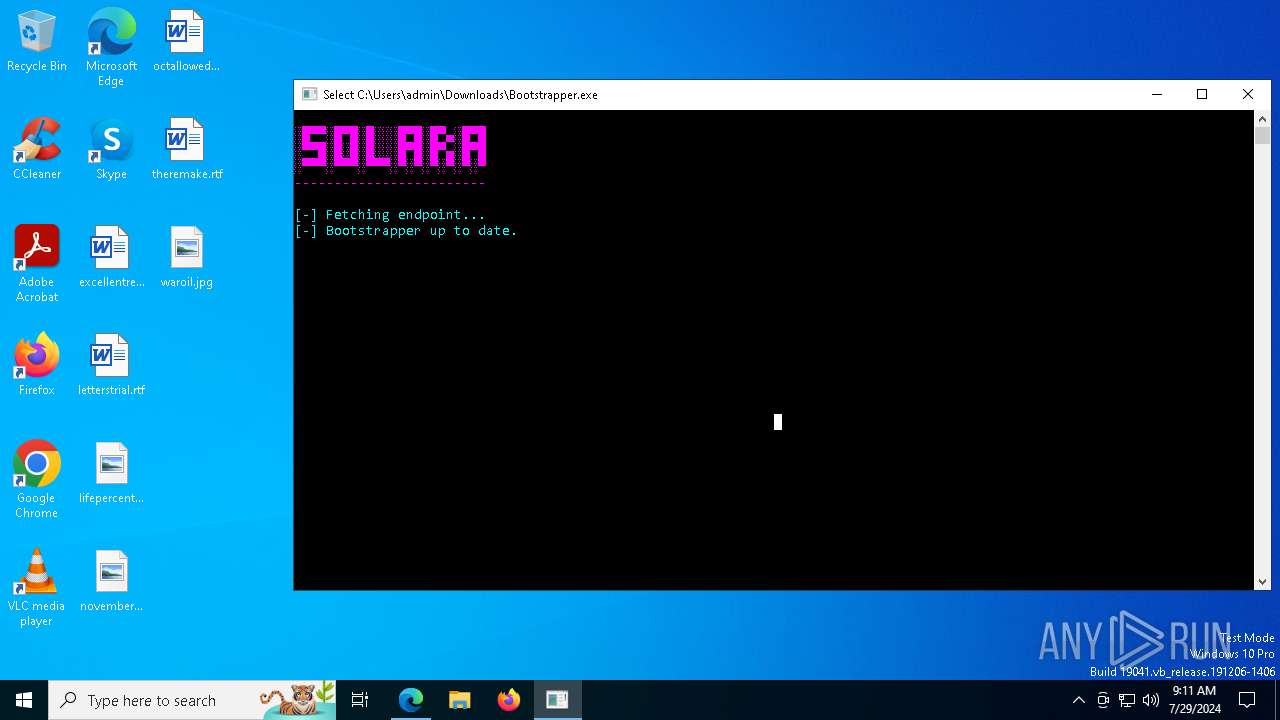This screenshot has width=1280, height=720.
Task: Show hidden system tray icons
Action: point(1078,700)
